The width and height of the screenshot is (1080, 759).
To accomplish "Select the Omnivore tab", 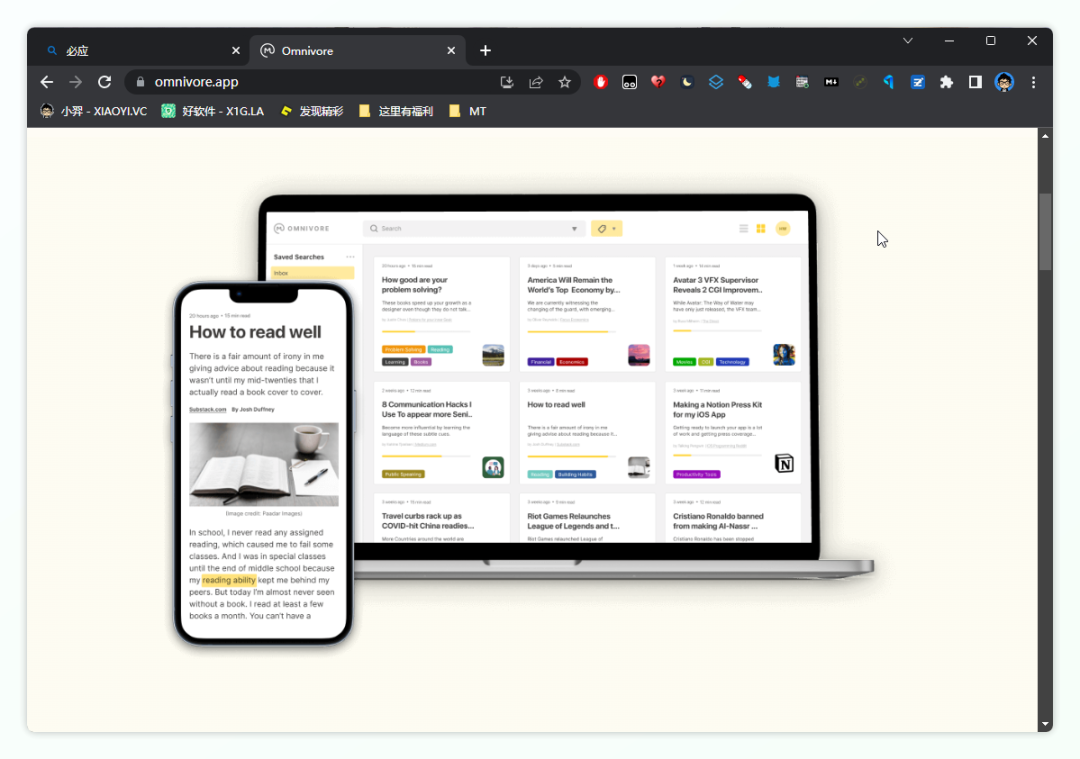I will pos(357,51).
